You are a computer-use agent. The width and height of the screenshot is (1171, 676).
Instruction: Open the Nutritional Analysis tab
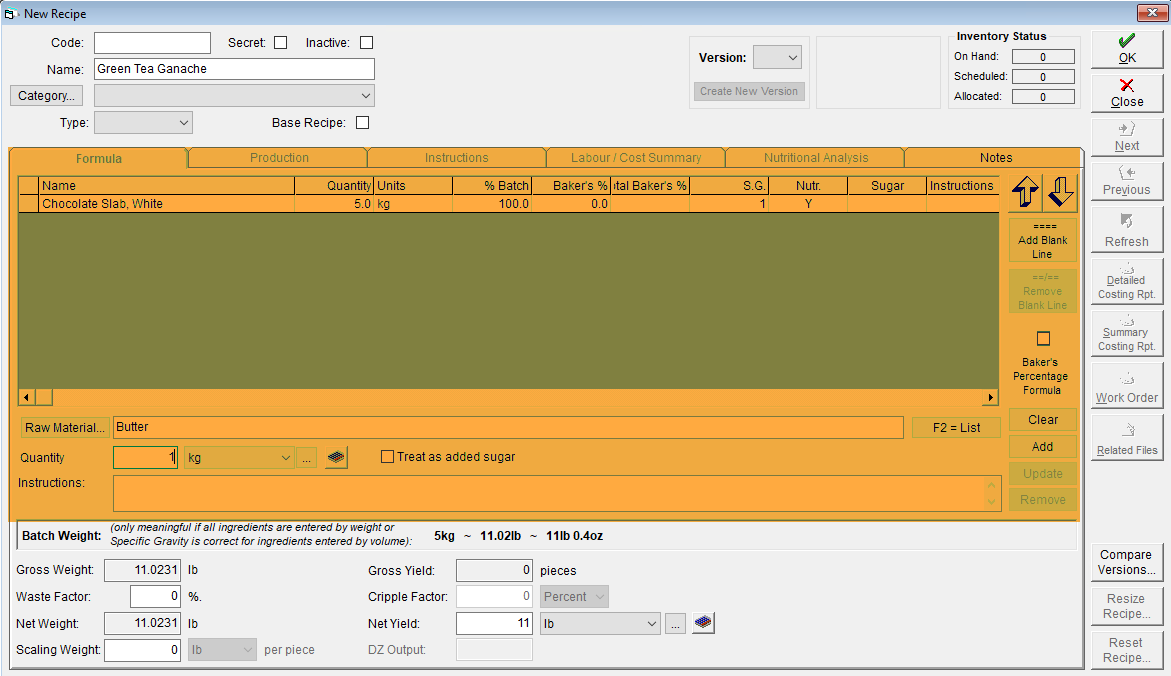tap(816, 158)
